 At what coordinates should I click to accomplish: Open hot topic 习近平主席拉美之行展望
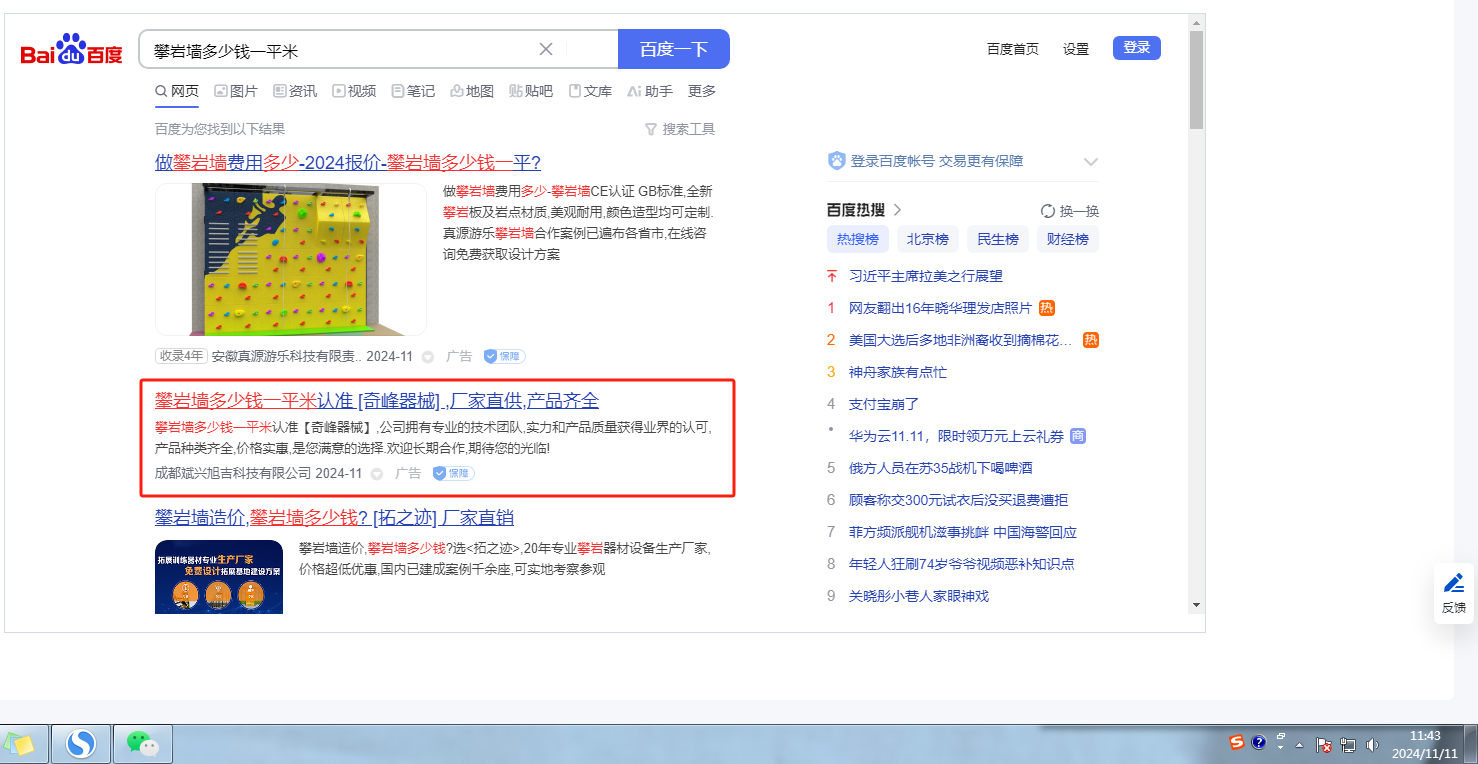click(x=926, y=276)
